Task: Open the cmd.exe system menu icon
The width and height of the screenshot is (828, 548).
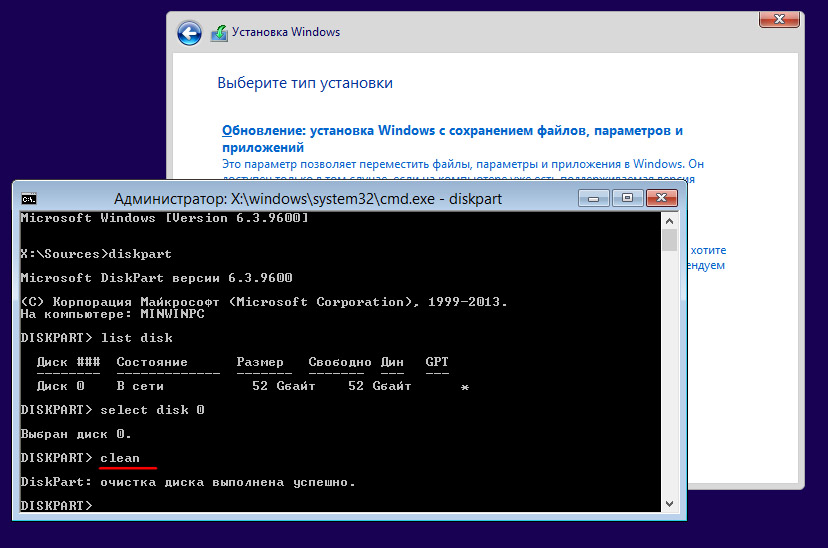Action: pos(29,199)
